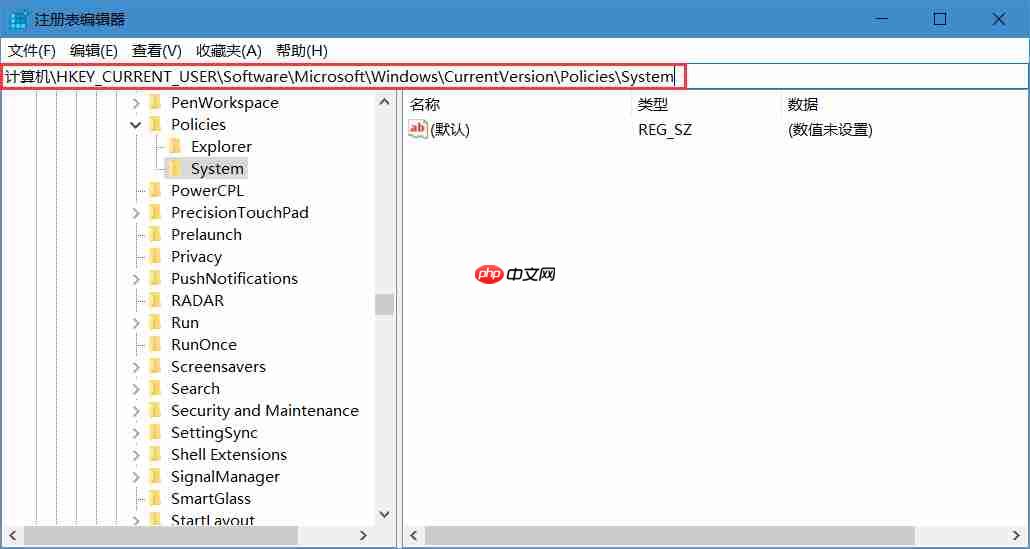1030x549 pixels.
Task: Click values pane horizontal scroll left arrow
Action: [x=413, y=535]
